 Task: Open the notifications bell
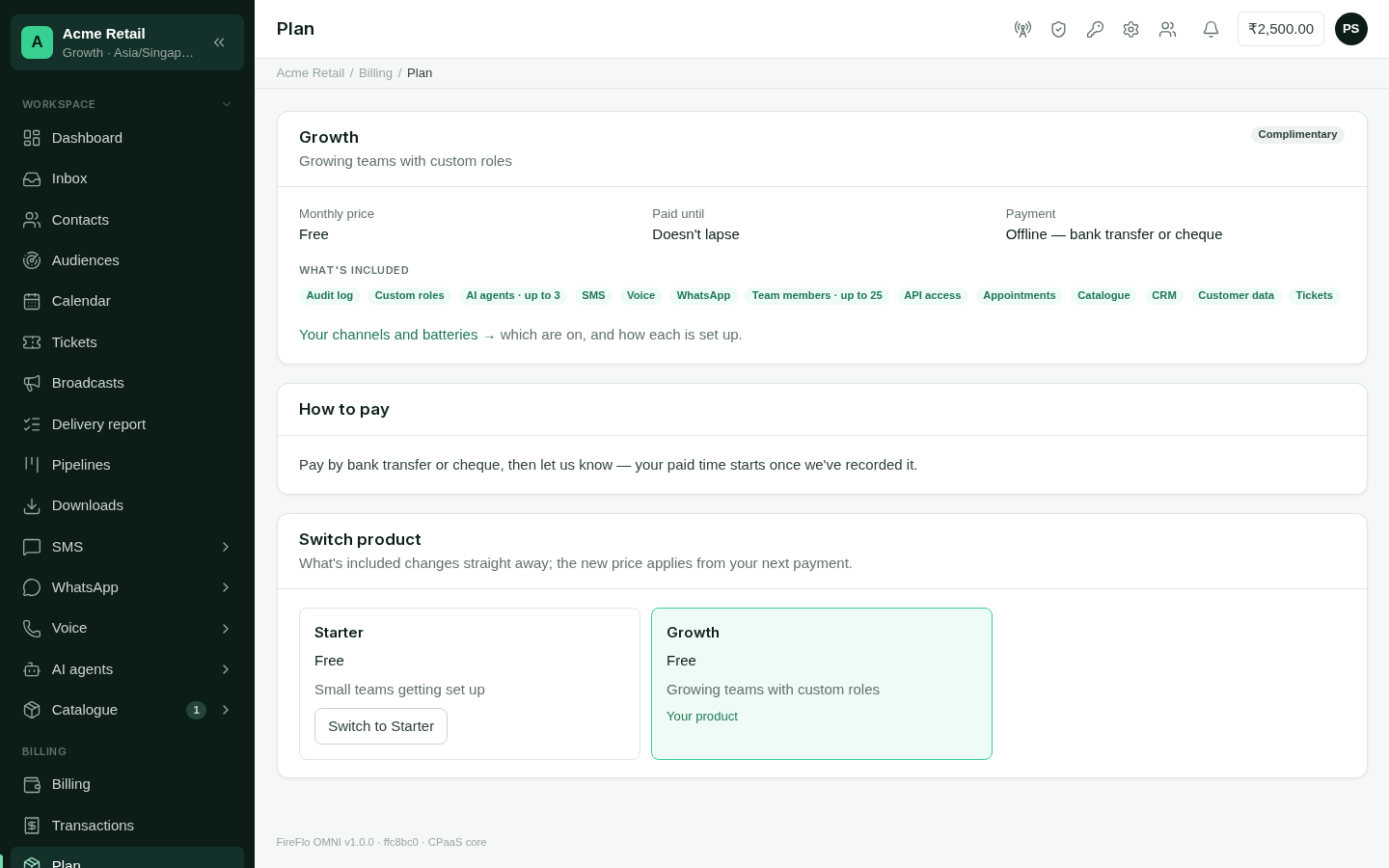click(x=1211, y=29)
